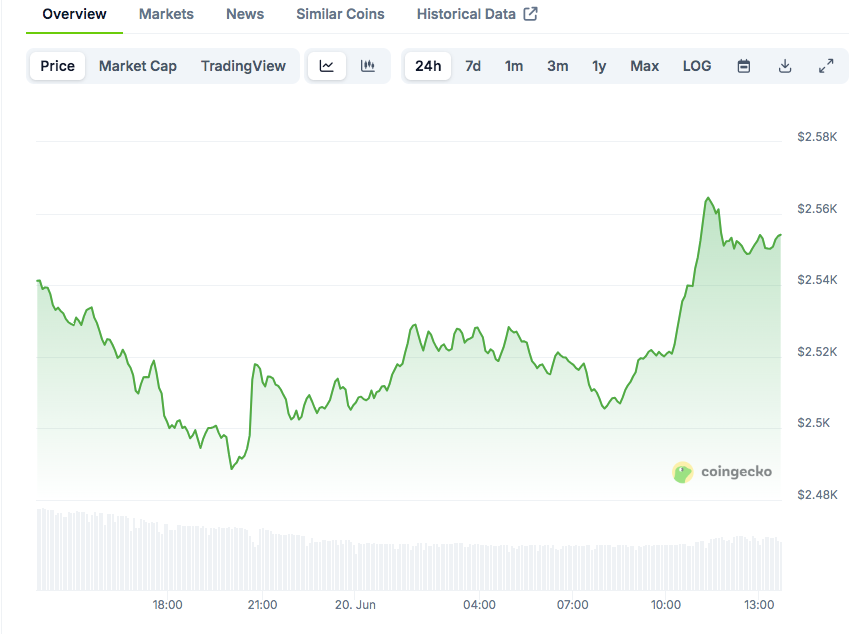Open the calendar date range picker
Viewport: 862px width, 634px height.
click(744, 66)
